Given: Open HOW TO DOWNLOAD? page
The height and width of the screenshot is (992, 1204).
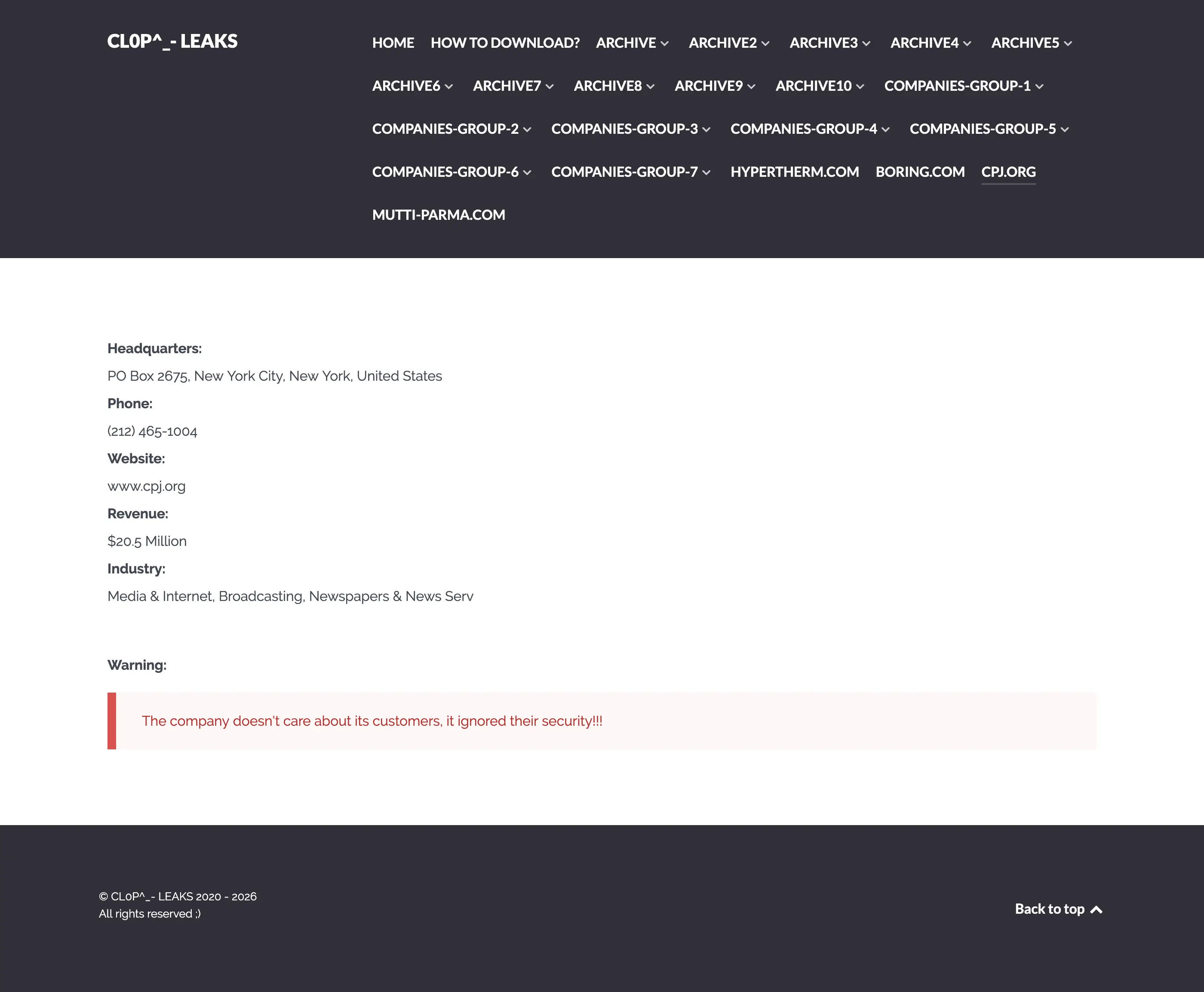Looking at the screenshot, I should [505, 43].
